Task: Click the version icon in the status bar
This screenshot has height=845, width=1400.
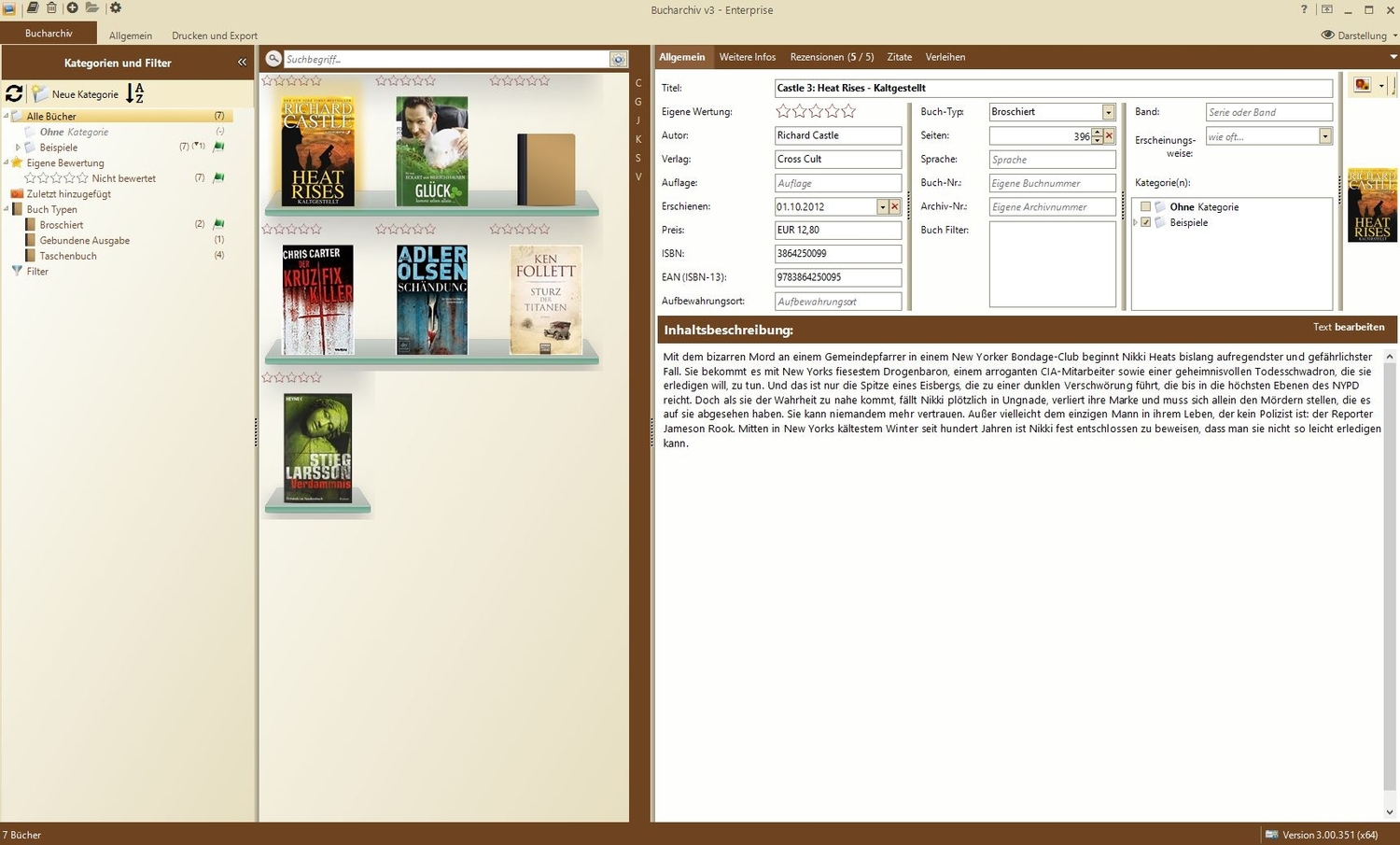Action: point(1271,835)
